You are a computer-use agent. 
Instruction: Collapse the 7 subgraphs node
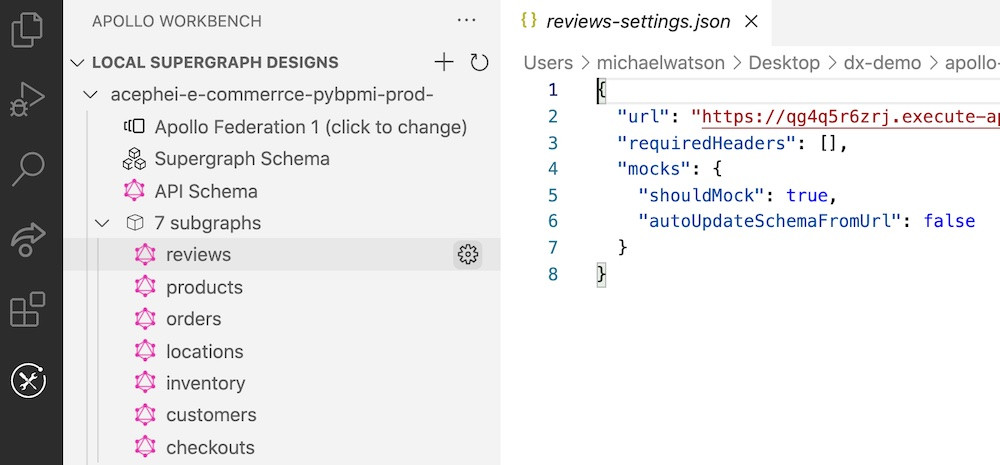[102, 223]
